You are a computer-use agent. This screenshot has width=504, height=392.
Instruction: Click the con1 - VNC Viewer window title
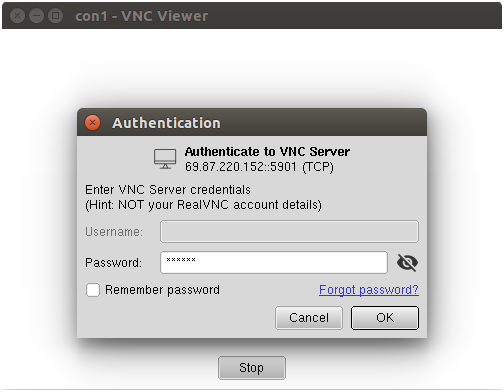pyautogui.click(x=142, y=16)
